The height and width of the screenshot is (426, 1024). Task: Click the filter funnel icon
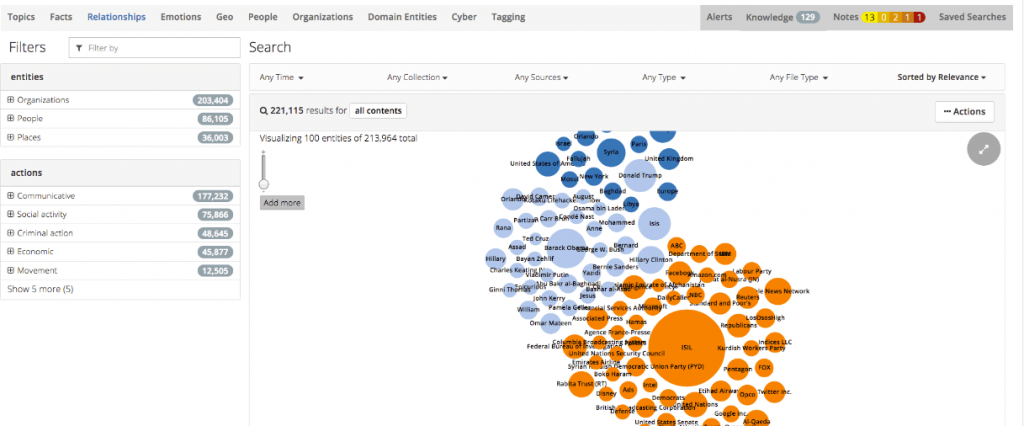pyautogui.click(x=80, y=48)
